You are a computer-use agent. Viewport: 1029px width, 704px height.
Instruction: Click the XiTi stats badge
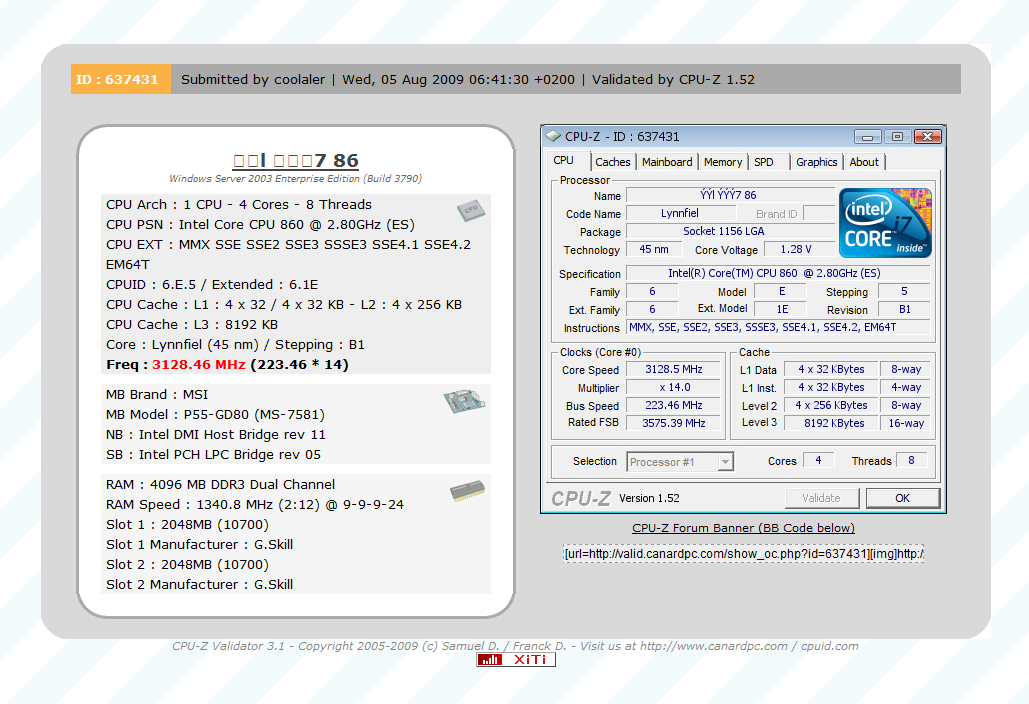[x=516, y=659]
